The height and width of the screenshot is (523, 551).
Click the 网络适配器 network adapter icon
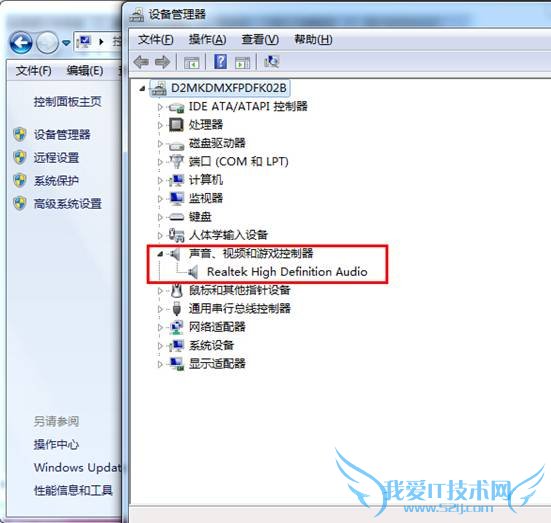[176, 327]
